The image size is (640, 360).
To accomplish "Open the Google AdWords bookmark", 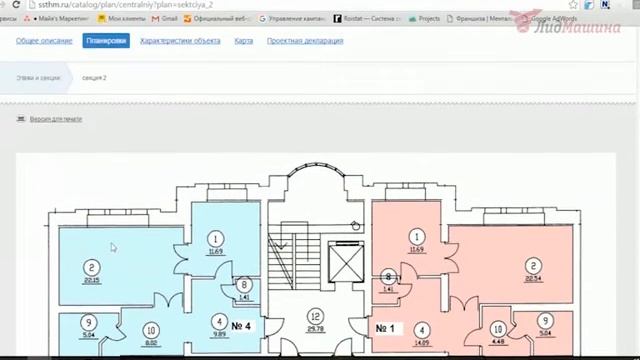I will coord(550,19).
